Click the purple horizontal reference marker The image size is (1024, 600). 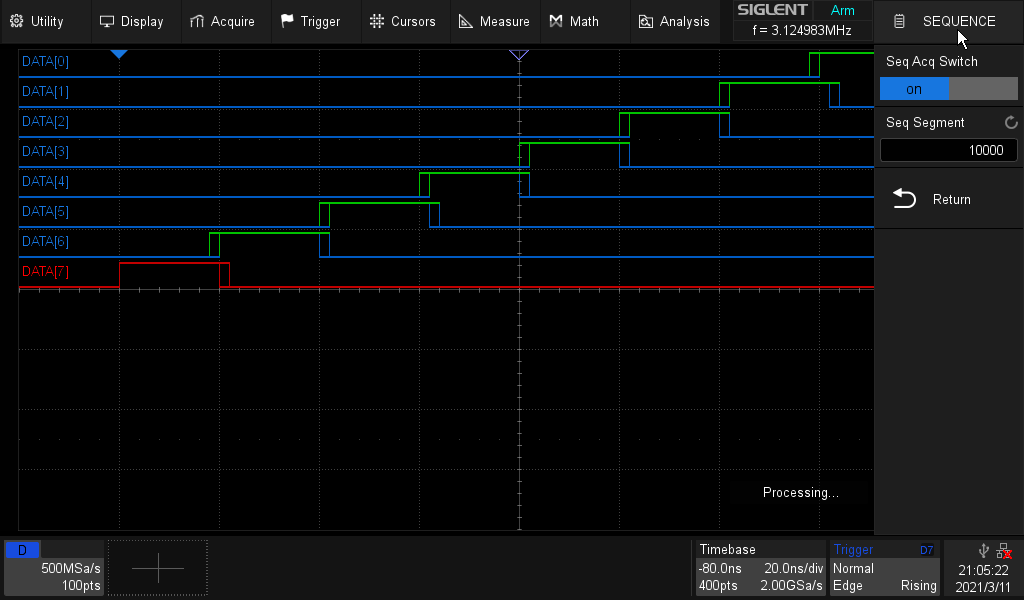[x=519, y=55]
